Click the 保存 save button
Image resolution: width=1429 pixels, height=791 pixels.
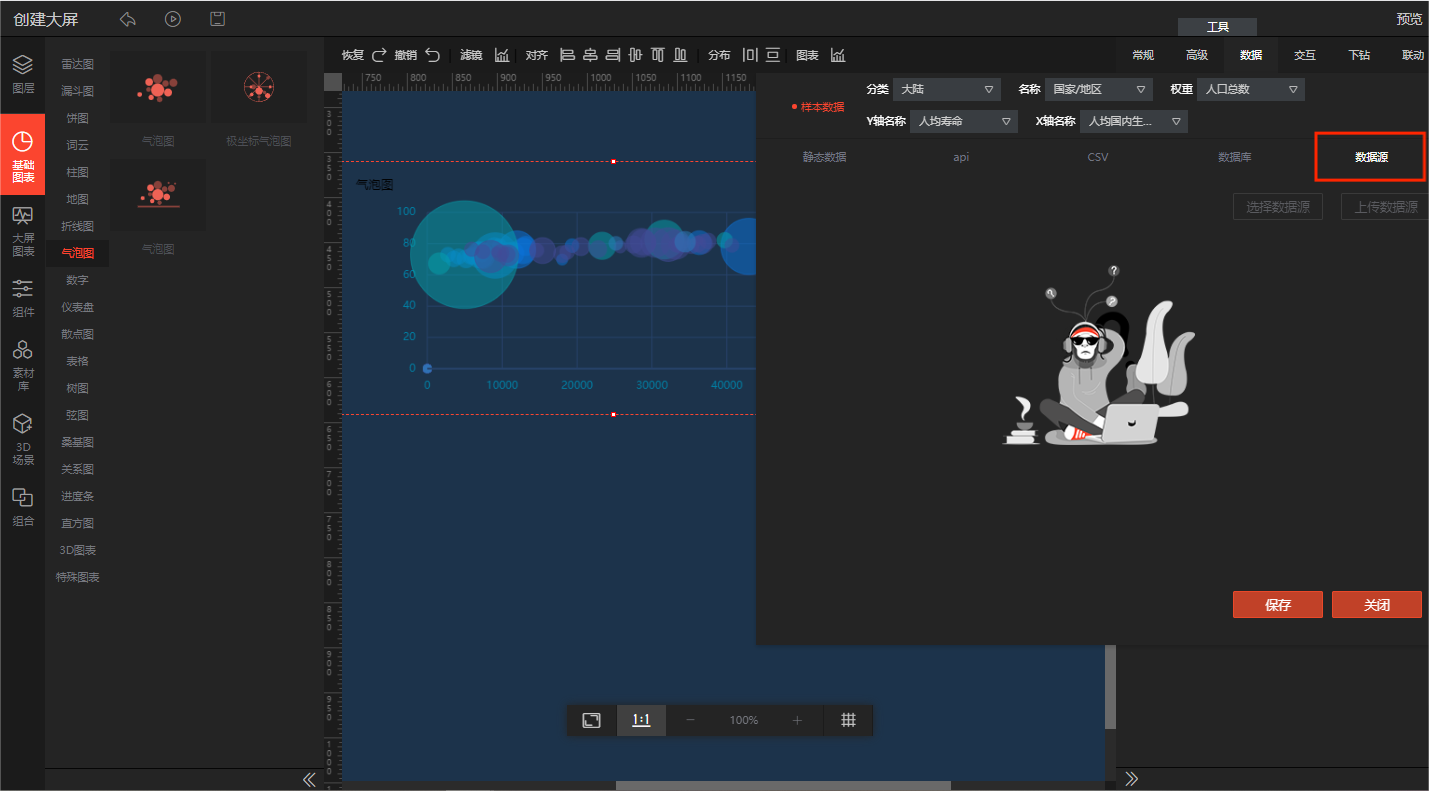point(1277,605)
